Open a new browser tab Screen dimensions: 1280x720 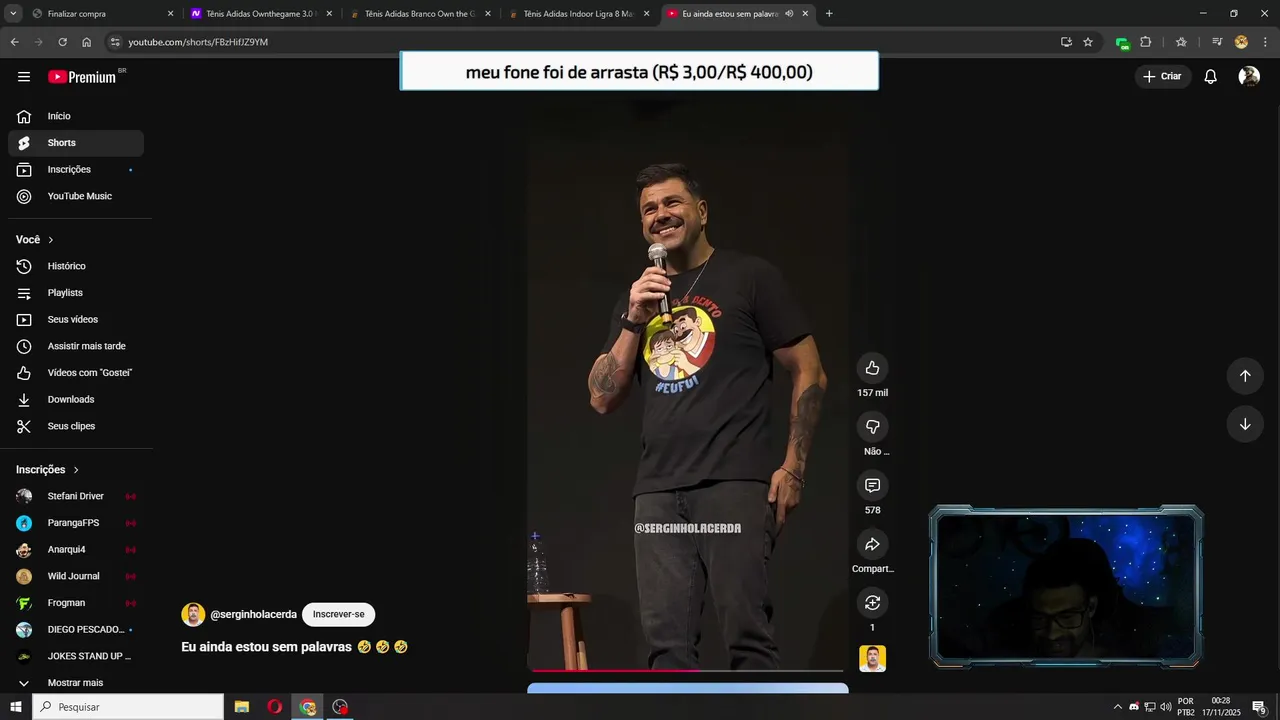click(829, 14)
